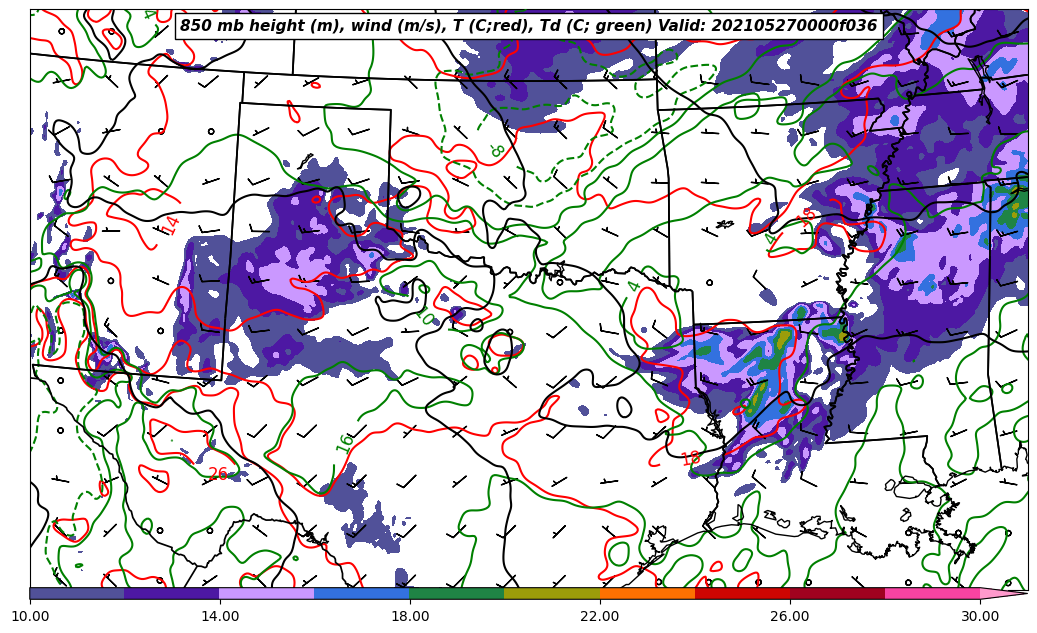The image size is (1037, 633).
Task: Click the 18.00 colorbar tick label
Action: tap(410, 616)
